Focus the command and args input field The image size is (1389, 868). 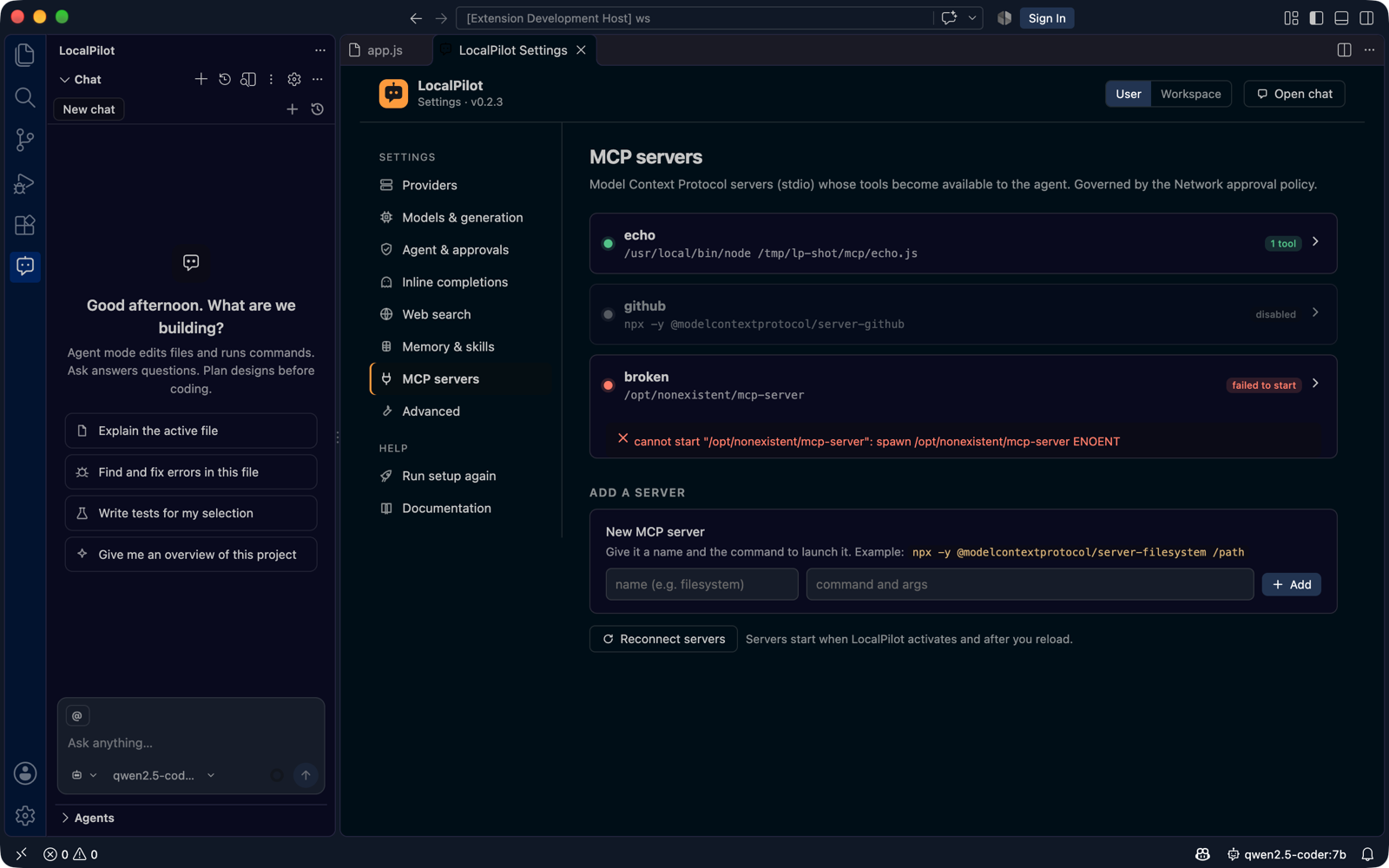pos(1030,584)
